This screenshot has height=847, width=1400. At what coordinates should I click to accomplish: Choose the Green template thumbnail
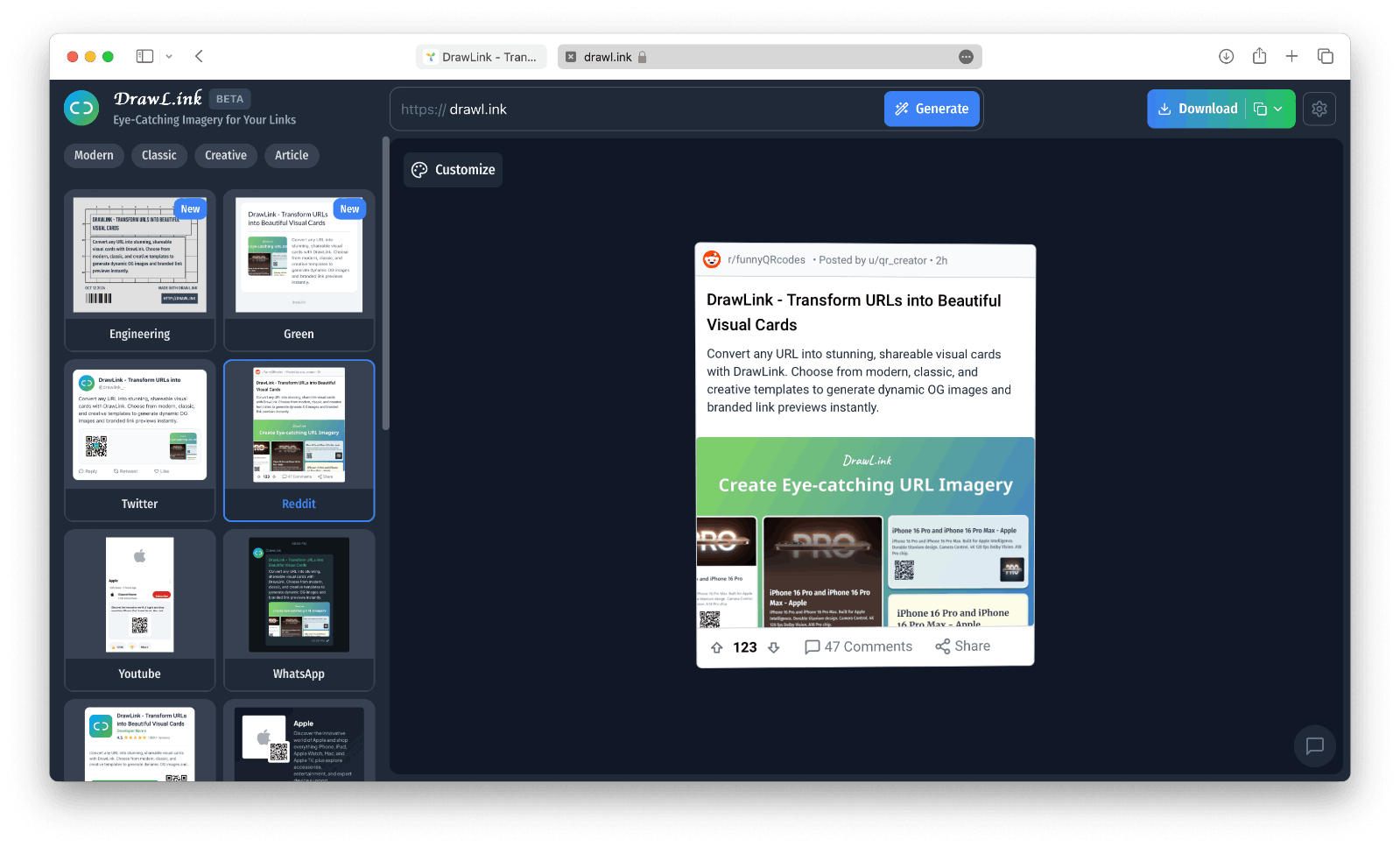pyautogui.click(x=299, y=271)
